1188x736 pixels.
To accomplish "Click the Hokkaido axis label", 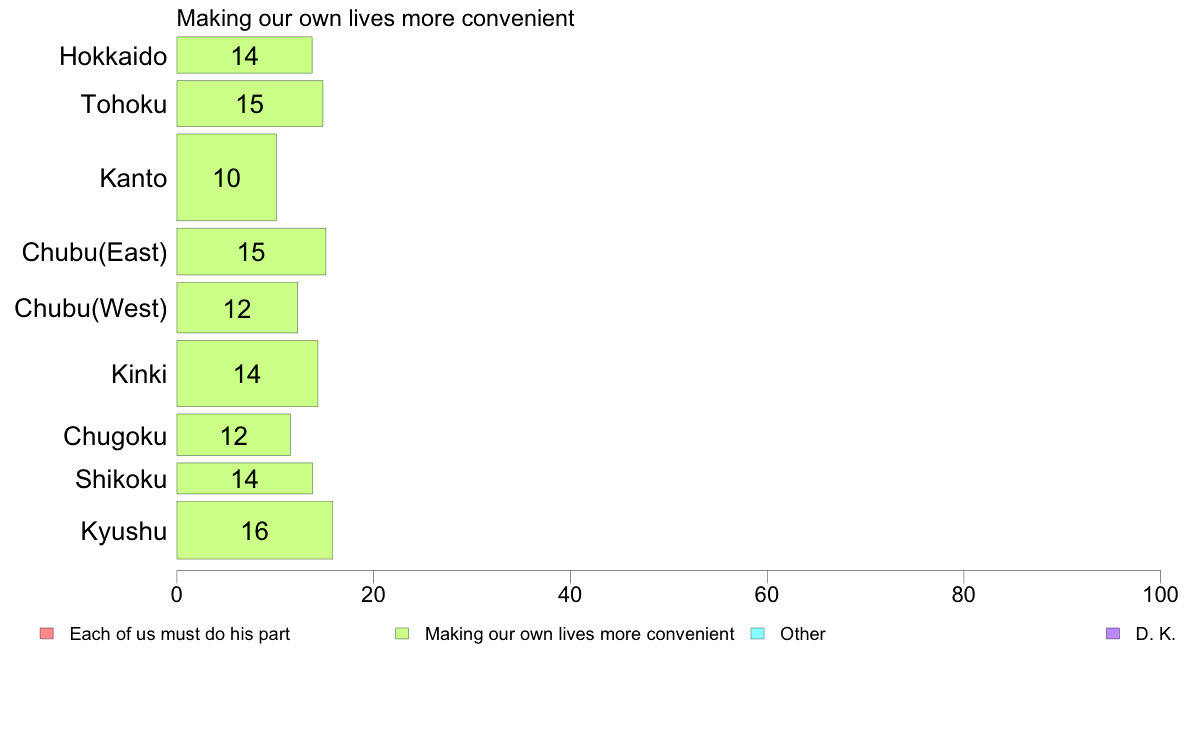I will point(113,56).
